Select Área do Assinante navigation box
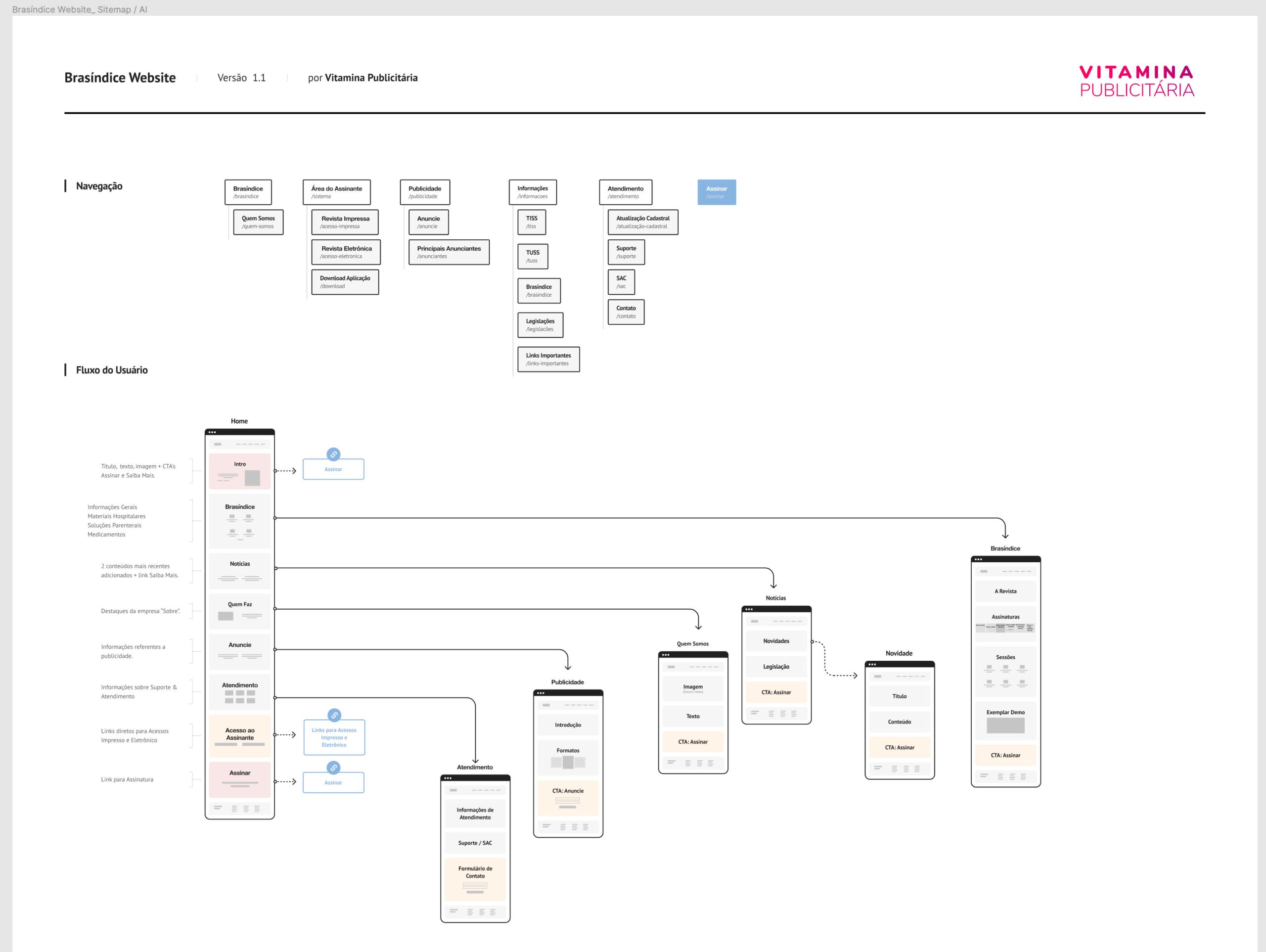1266x952 pixels. pos(337,192)
